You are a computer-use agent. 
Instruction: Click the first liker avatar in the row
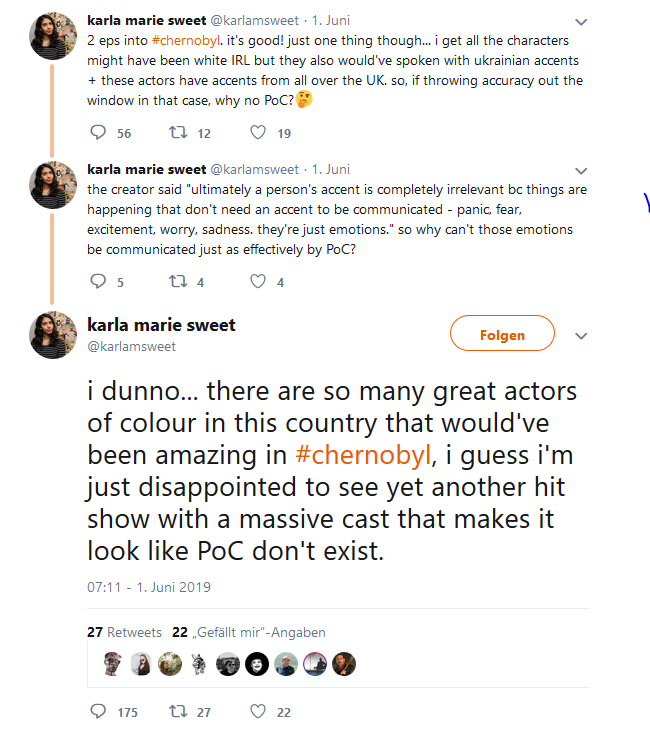click(x=114, y=664)
